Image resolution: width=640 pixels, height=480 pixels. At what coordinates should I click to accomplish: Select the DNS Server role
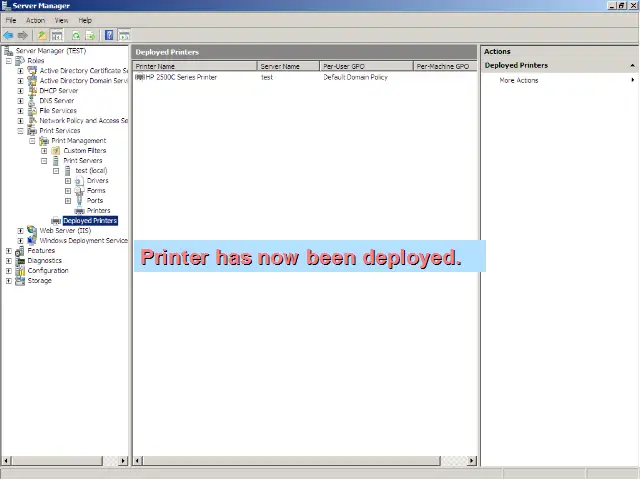coord(56,101)
